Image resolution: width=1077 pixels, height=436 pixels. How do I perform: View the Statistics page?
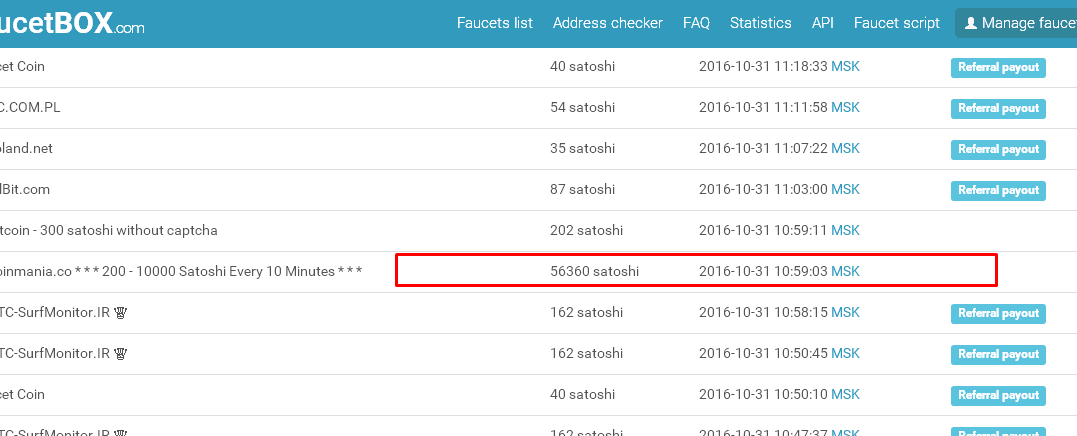click(x=760, y=23)
